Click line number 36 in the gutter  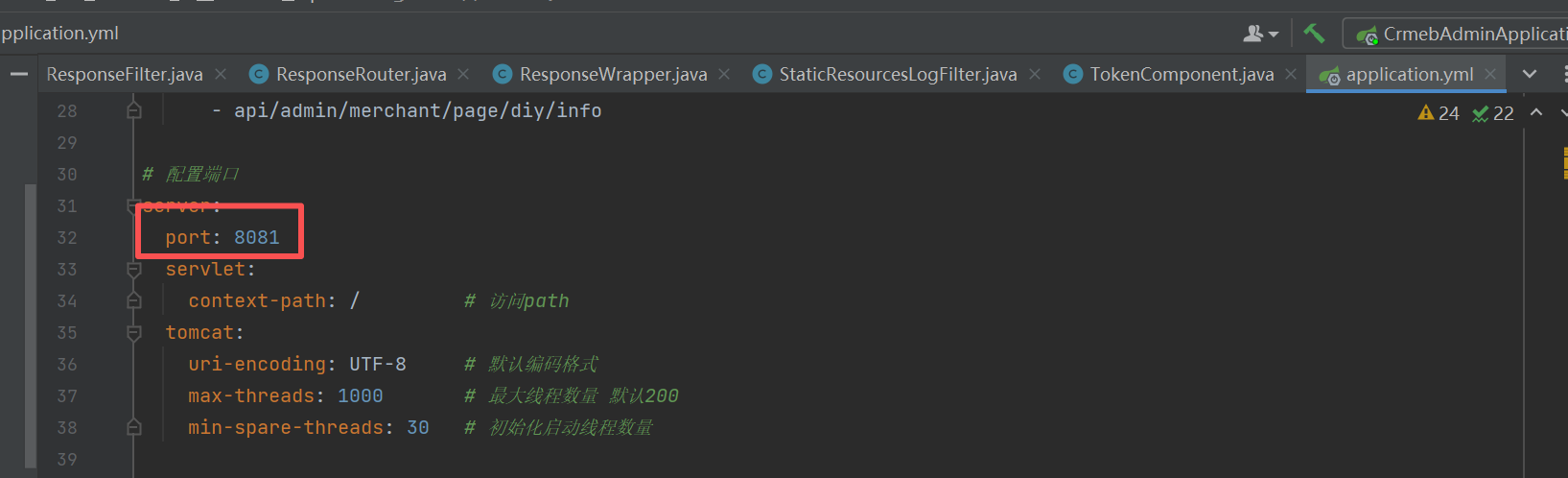66,365
